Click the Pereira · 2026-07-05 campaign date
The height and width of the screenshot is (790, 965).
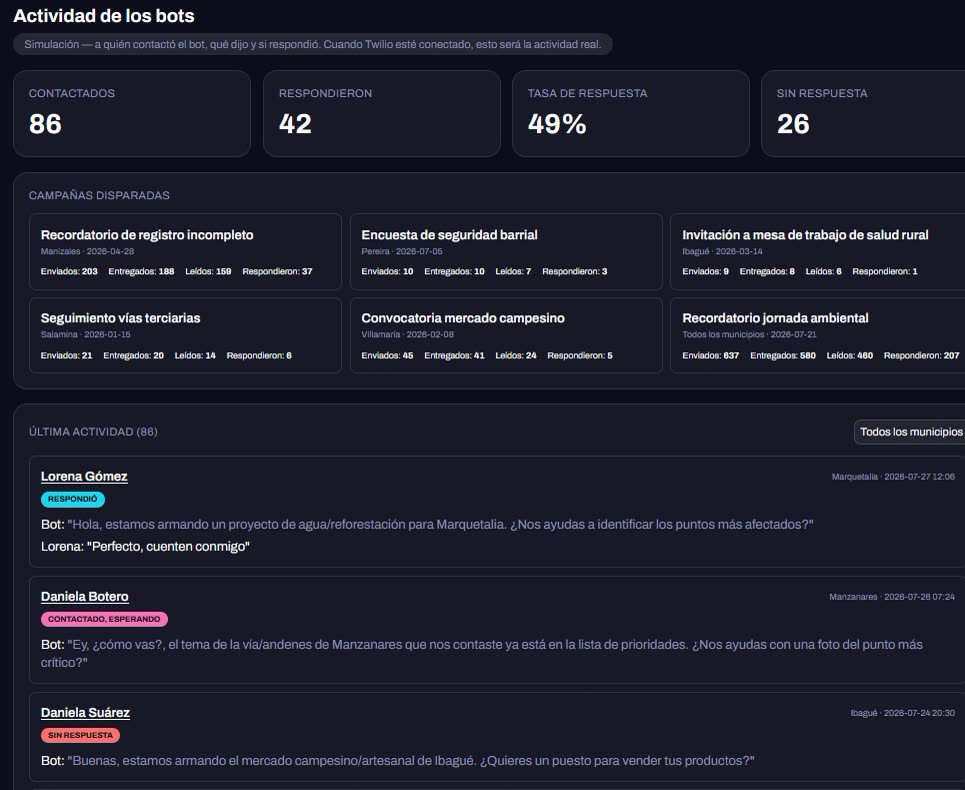[x=402, y=251]
